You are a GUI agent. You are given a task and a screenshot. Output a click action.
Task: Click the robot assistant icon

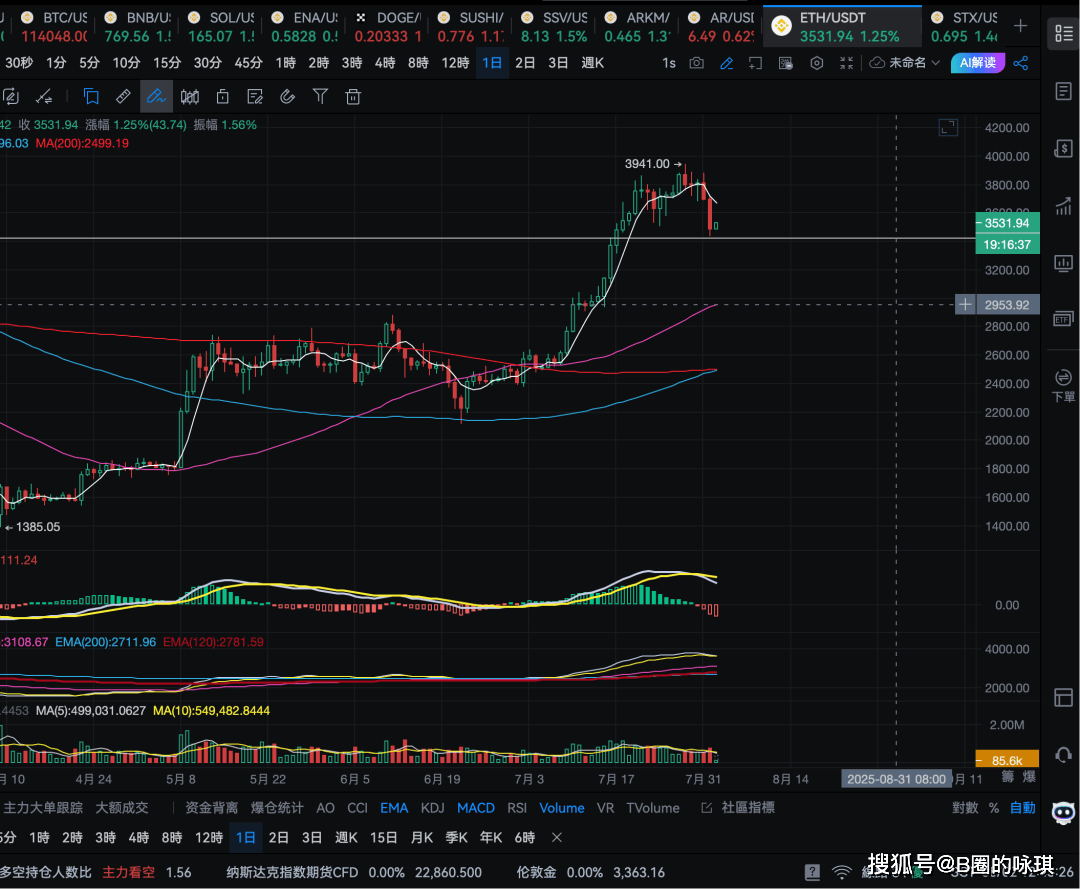(x=1063, y=812)
